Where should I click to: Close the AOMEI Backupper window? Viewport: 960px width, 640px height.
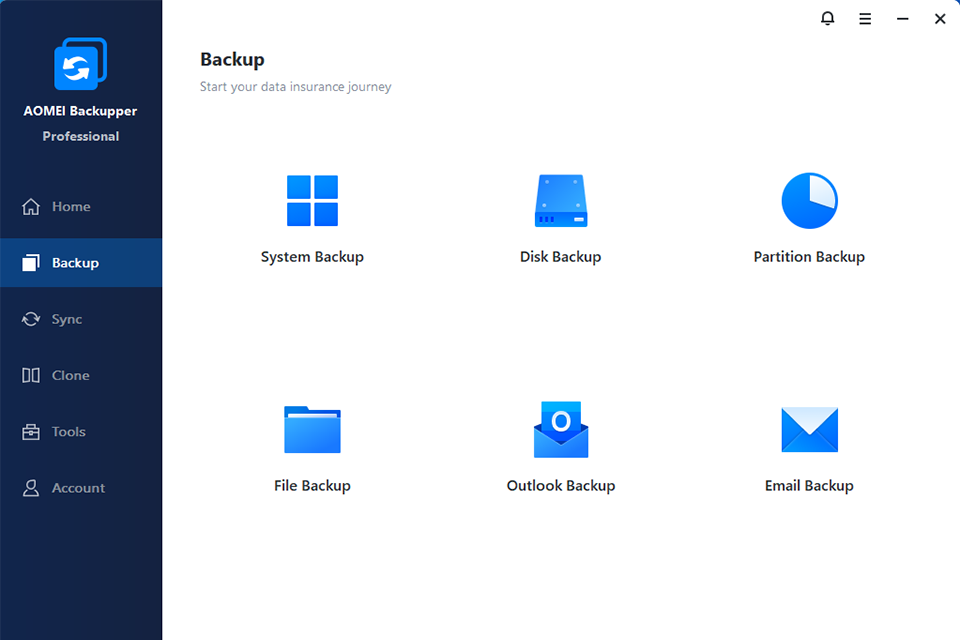940,19
